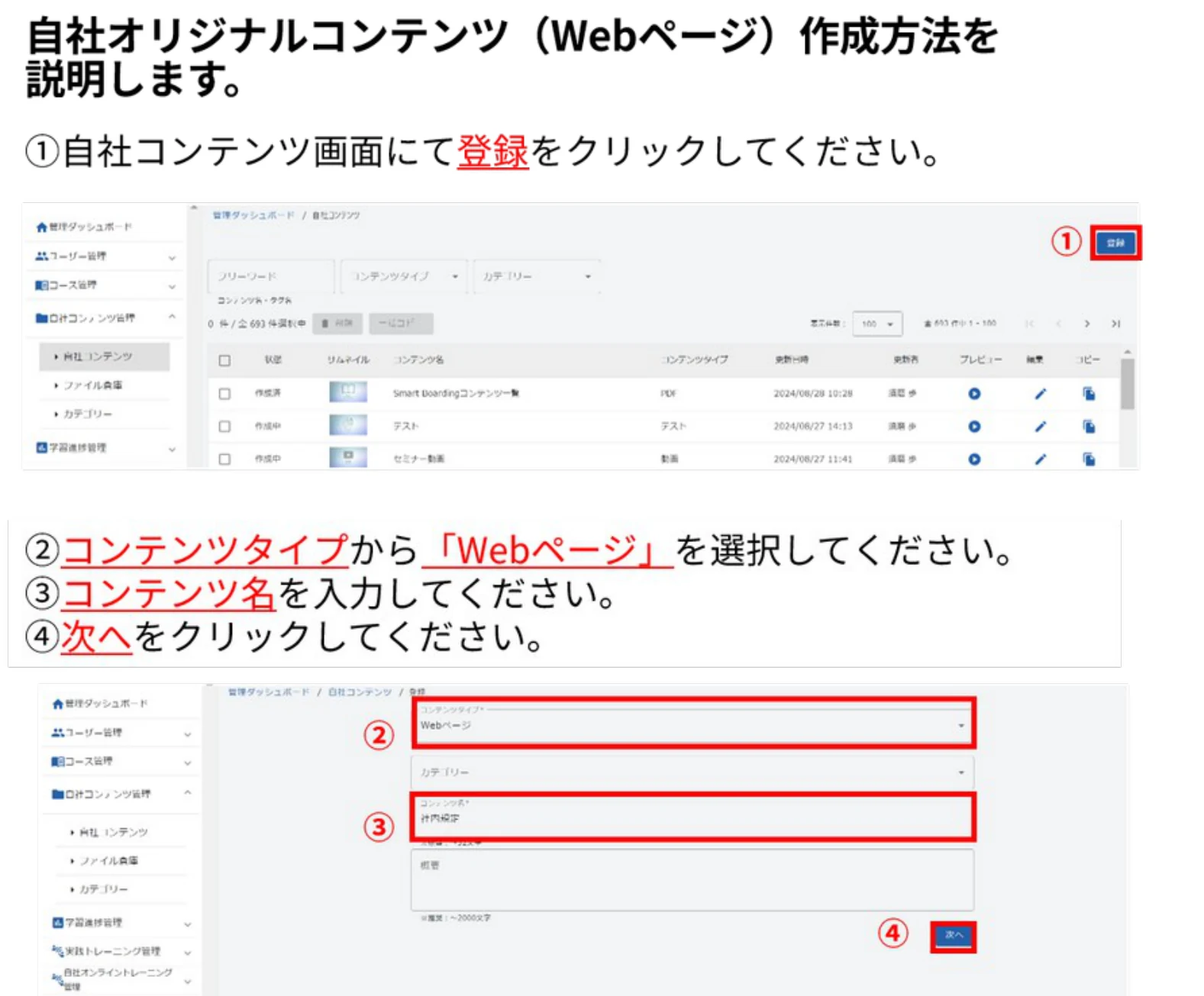Click 管理ダッシュボード breadcrumb in registration screen
The height and width of the screenshot is (996, 1204).
click(x=269, y=692)
